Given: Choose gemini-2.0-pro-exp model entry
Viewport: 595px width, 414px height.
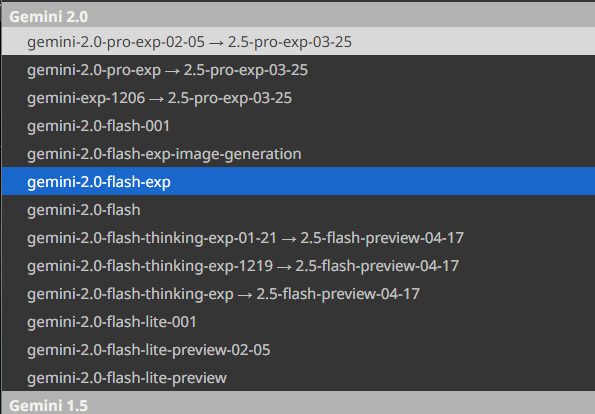Looking at the screenshot, I should (298, 69).
